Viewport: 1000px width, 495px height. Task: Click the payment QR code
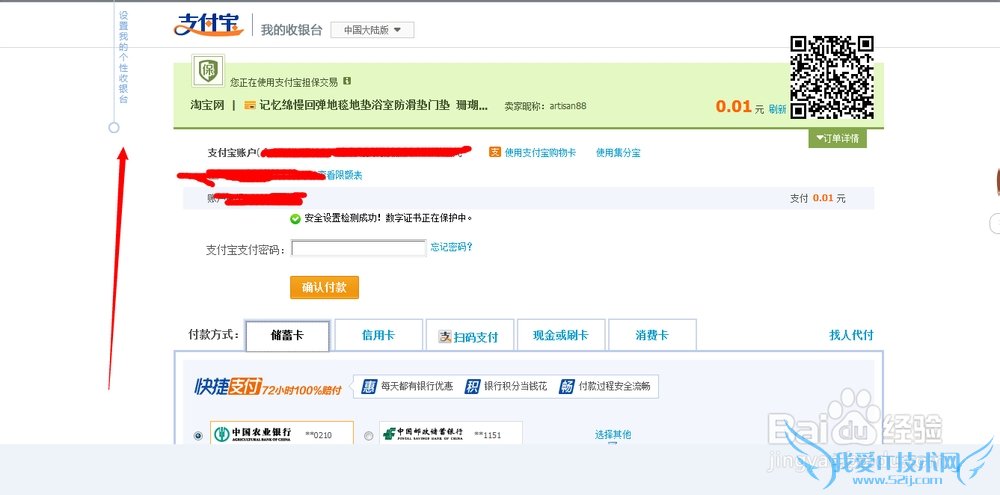coord(832,77)
